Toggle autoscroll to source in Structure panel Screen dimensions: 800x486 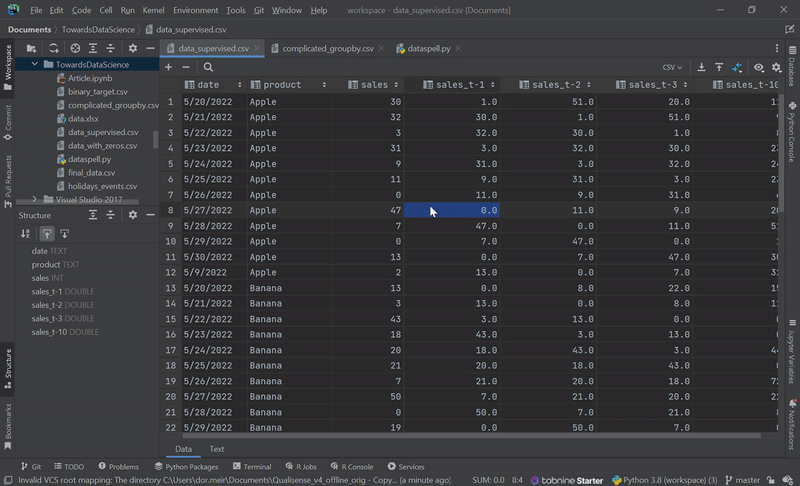point(47,233)
